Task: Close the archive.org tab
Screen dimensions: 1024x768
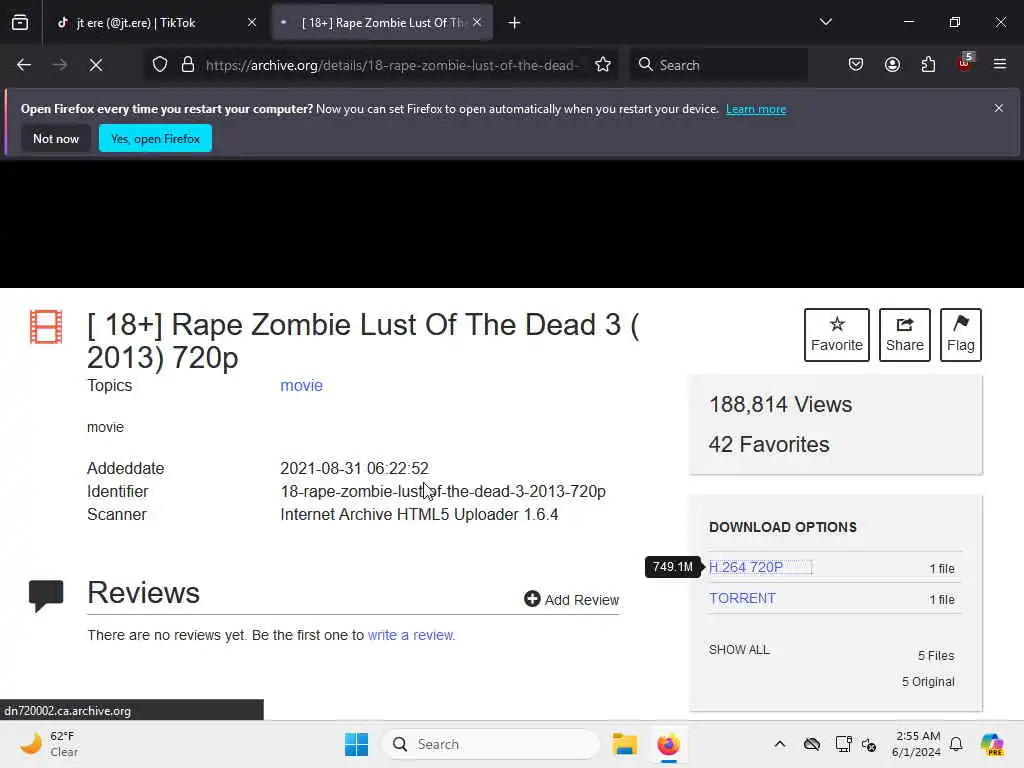Action: [477, 23]
